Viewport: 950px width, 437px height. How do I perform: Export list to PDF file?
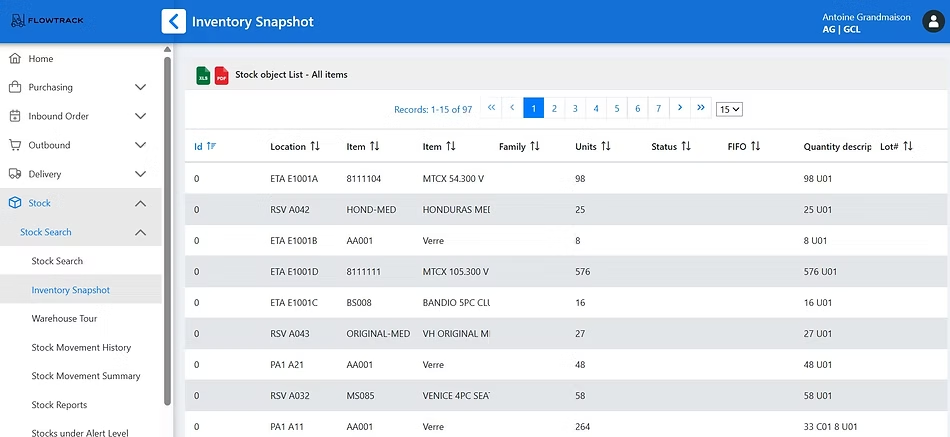point(222,75)
